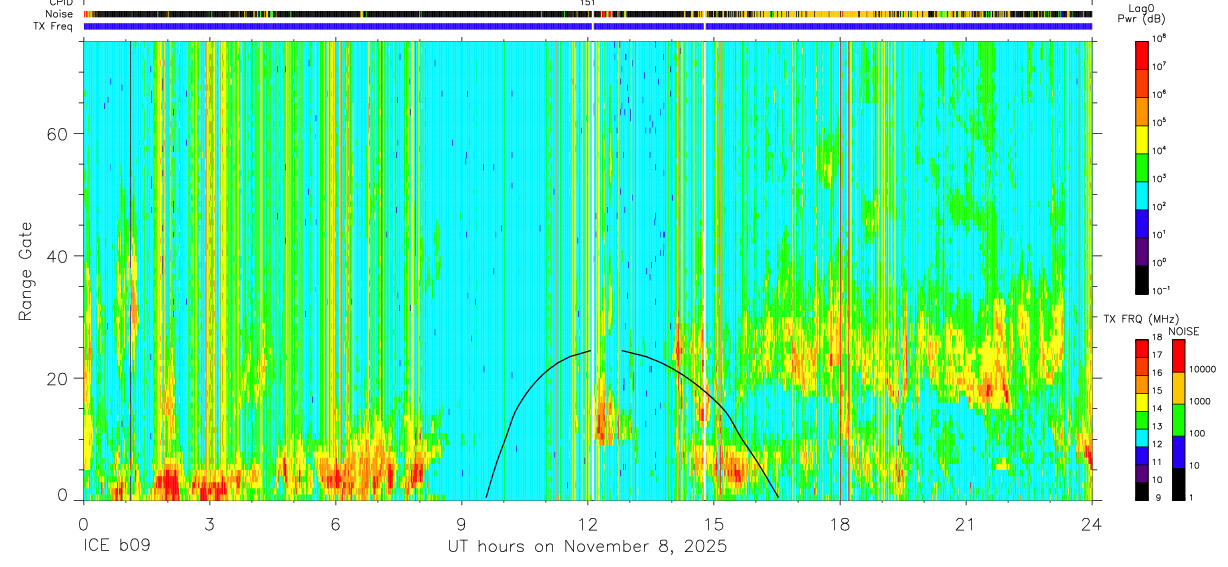Click the blue segment of the NOISE colorbar
Image resolution: width=1228 pixels, height=567 pixels.
(1180, 452)
